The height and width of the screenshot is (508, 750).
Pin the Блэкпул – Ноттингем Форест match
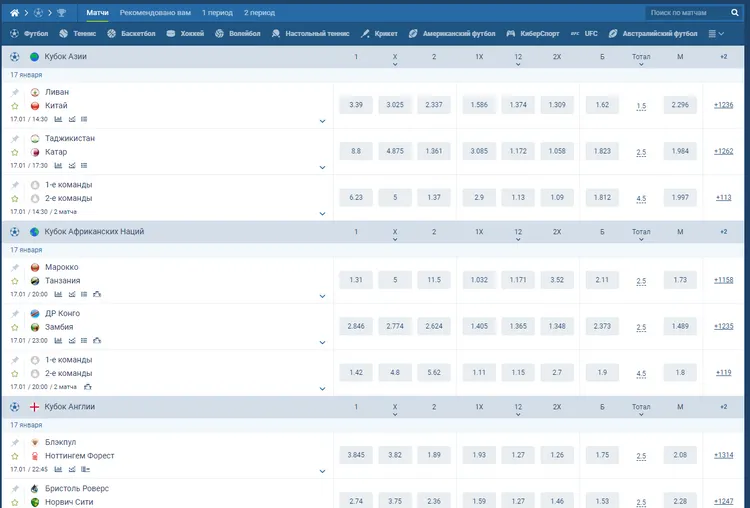click(x=15, y=442)
